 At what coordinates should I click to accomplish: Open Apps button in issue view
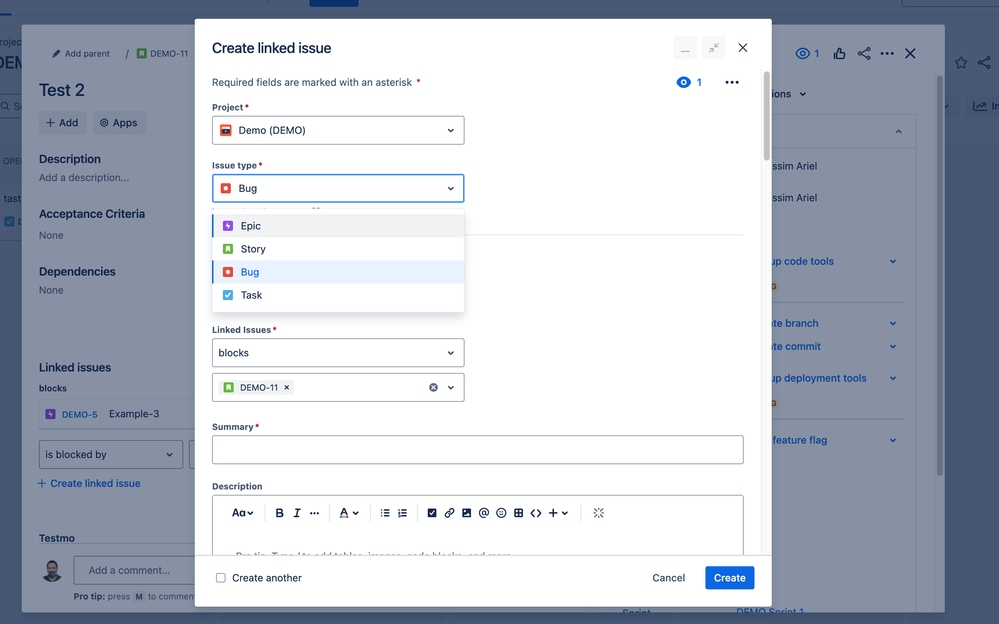pyautogui.click(x=119, y=123)
